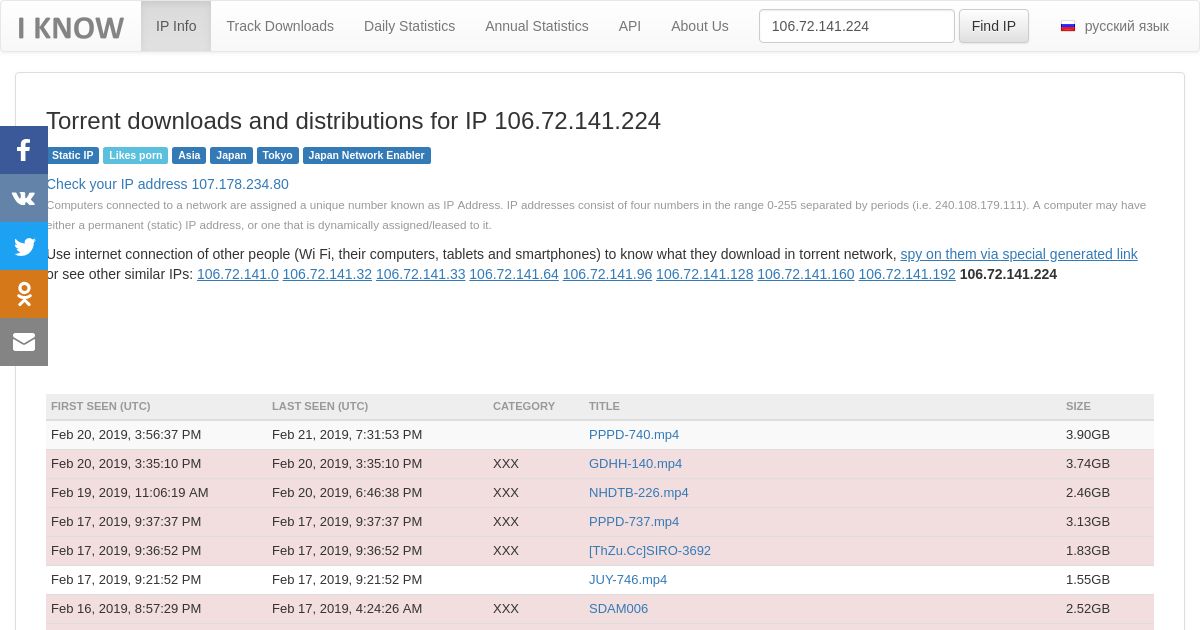1200x630 pixels.
Task: Check your IP address 107.178.234.80
Action: pos(167,184)
